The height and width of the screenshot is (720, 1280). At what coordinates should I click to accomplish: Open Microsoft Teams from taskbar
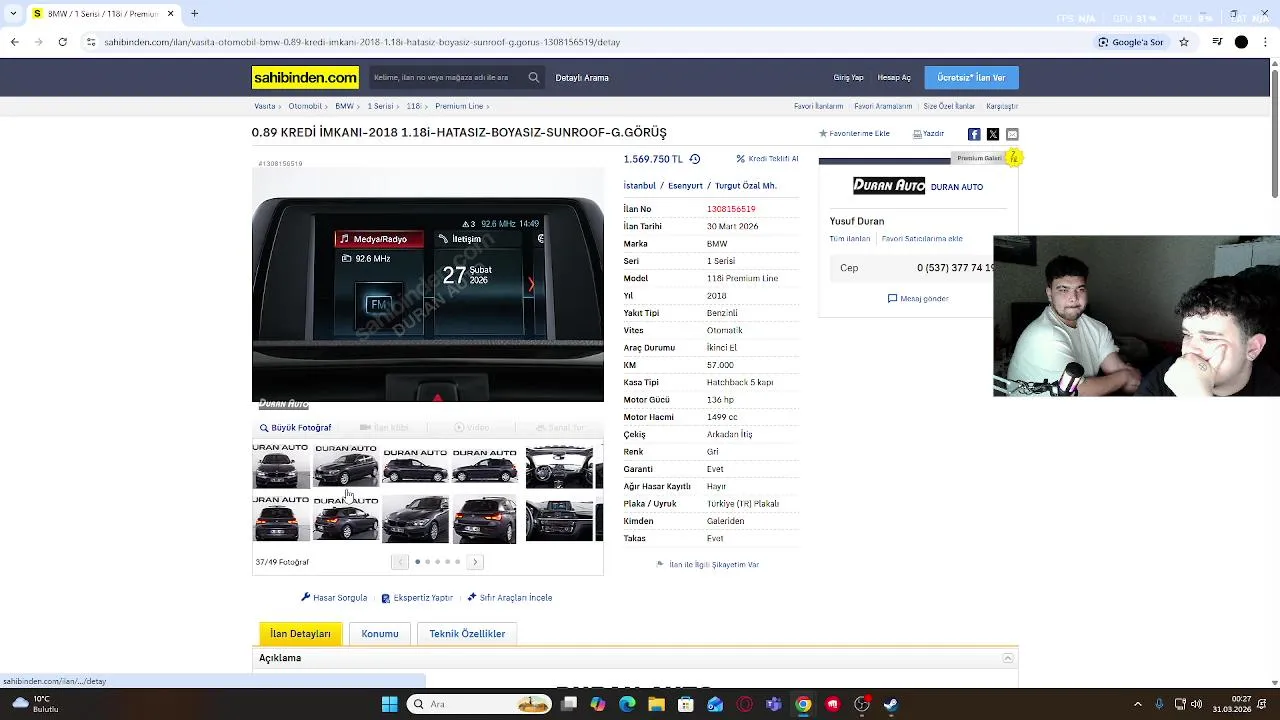click(773, 704)
